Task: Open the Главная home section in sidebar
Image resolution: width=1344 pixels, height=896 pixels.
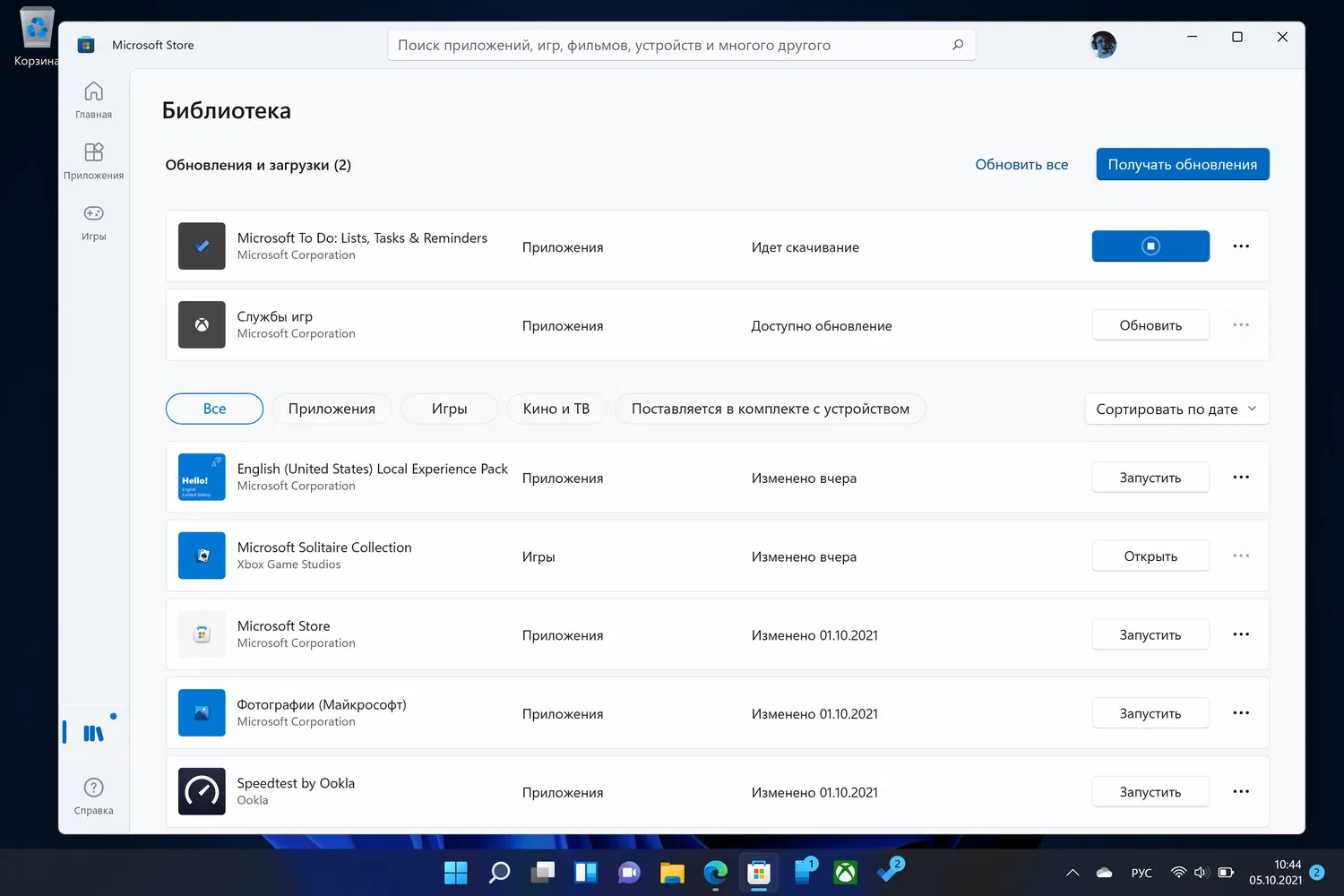Action: coord(94,100)
